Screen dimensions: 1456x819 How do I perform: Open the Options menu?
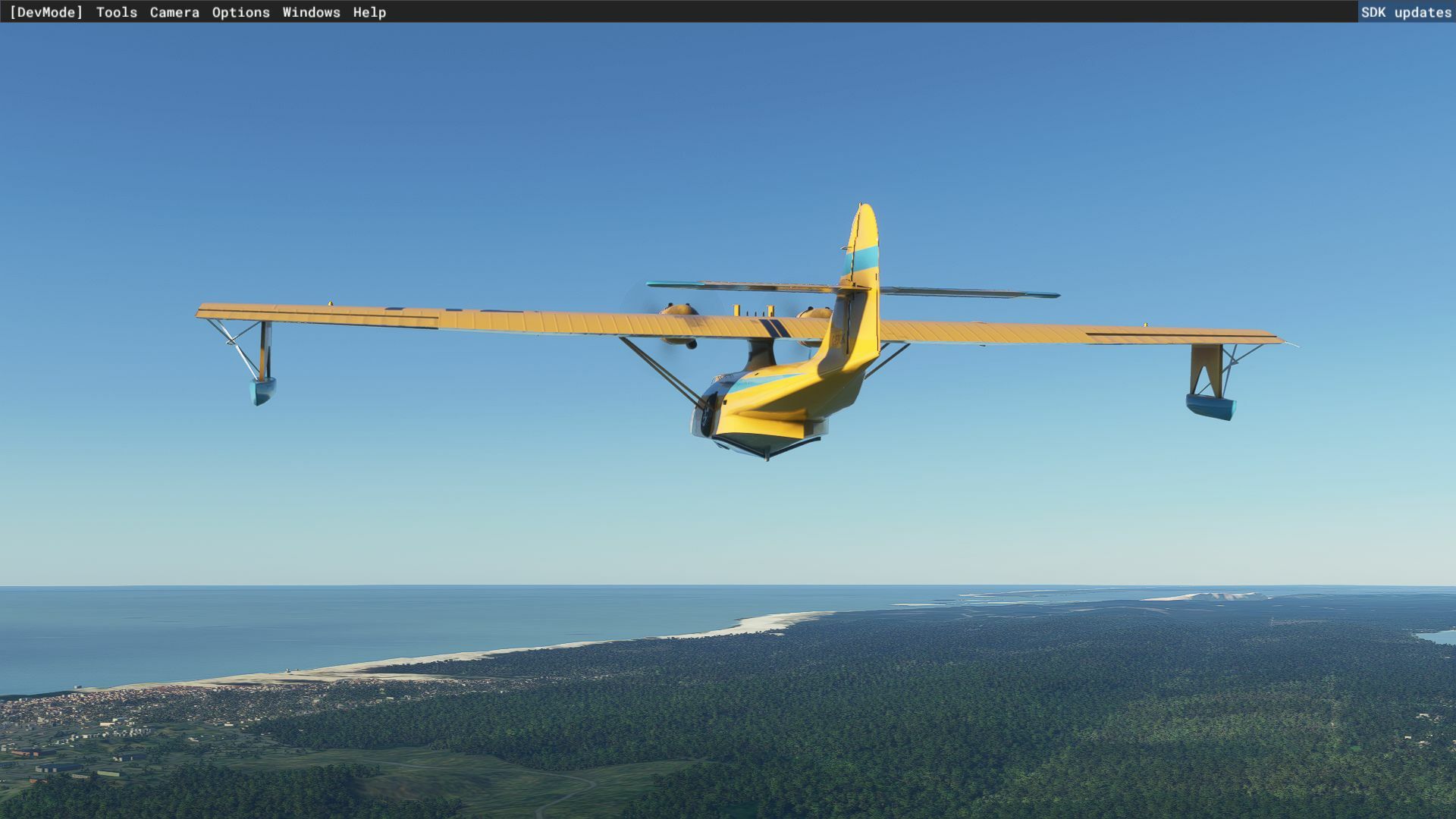240,12
